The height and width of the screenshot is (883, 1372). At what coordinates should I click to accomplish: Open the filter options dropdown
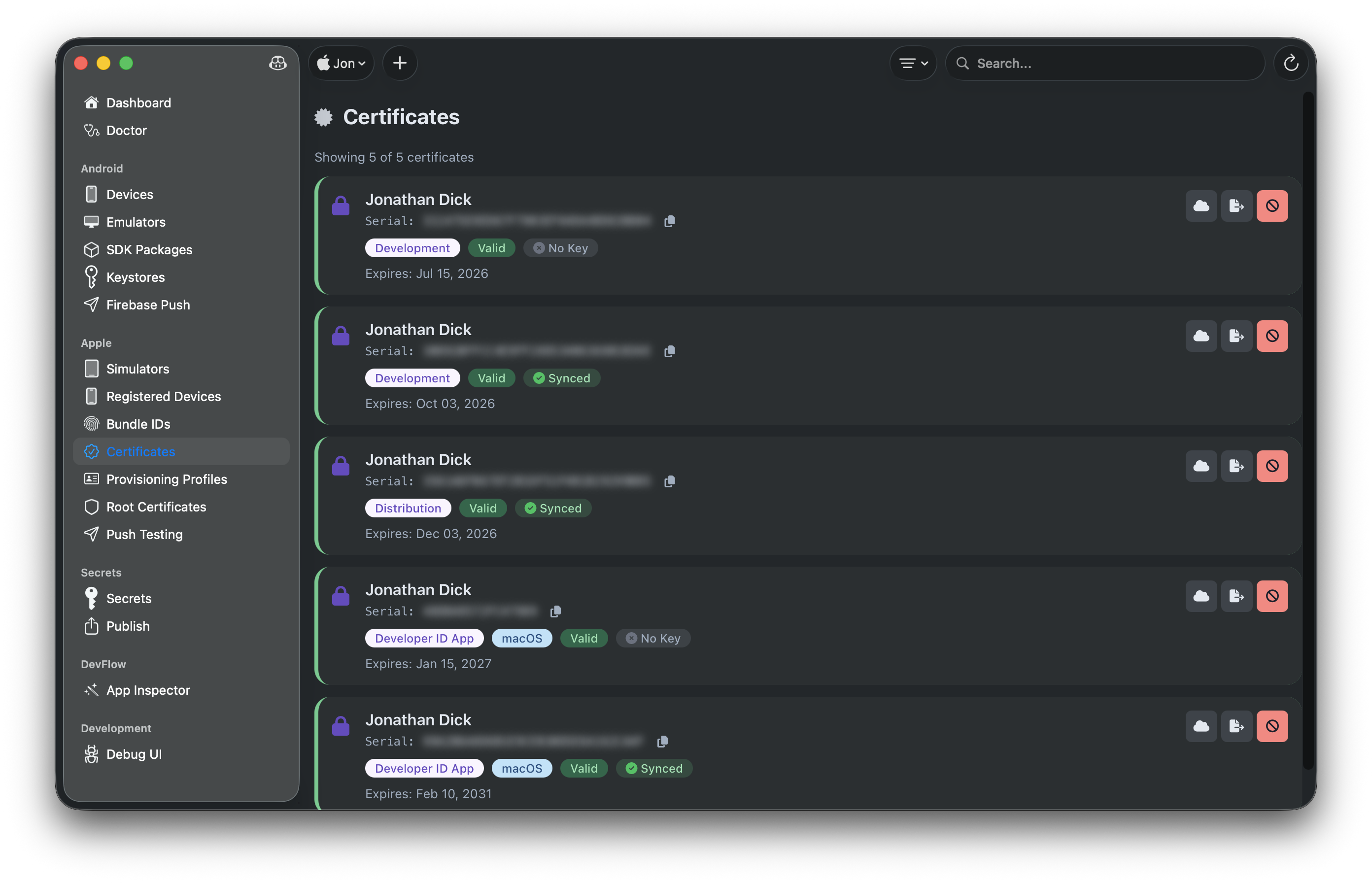913,63
